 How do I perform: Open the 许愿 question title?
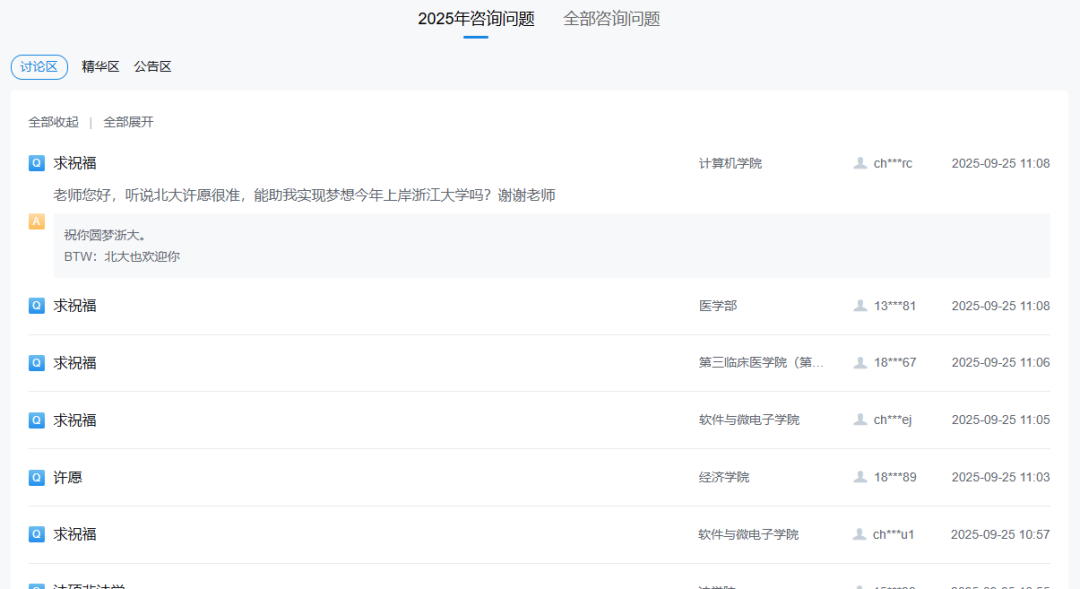click(68, 478)
